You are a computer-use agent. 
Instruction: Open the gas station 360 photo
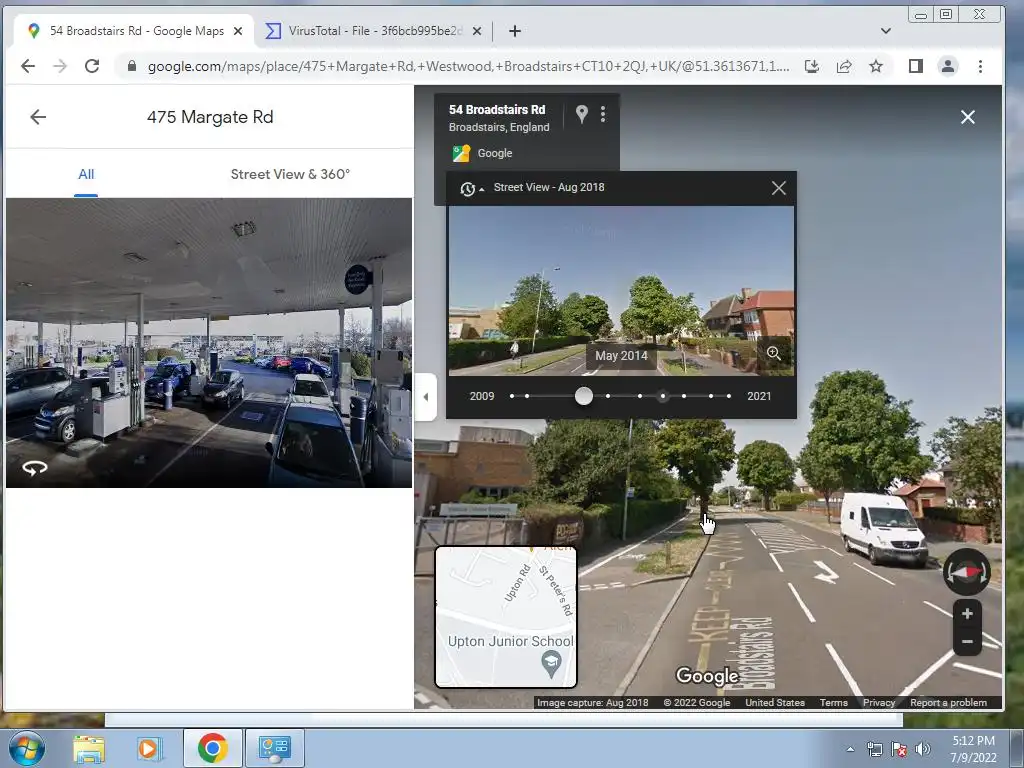tap(209, 343)
